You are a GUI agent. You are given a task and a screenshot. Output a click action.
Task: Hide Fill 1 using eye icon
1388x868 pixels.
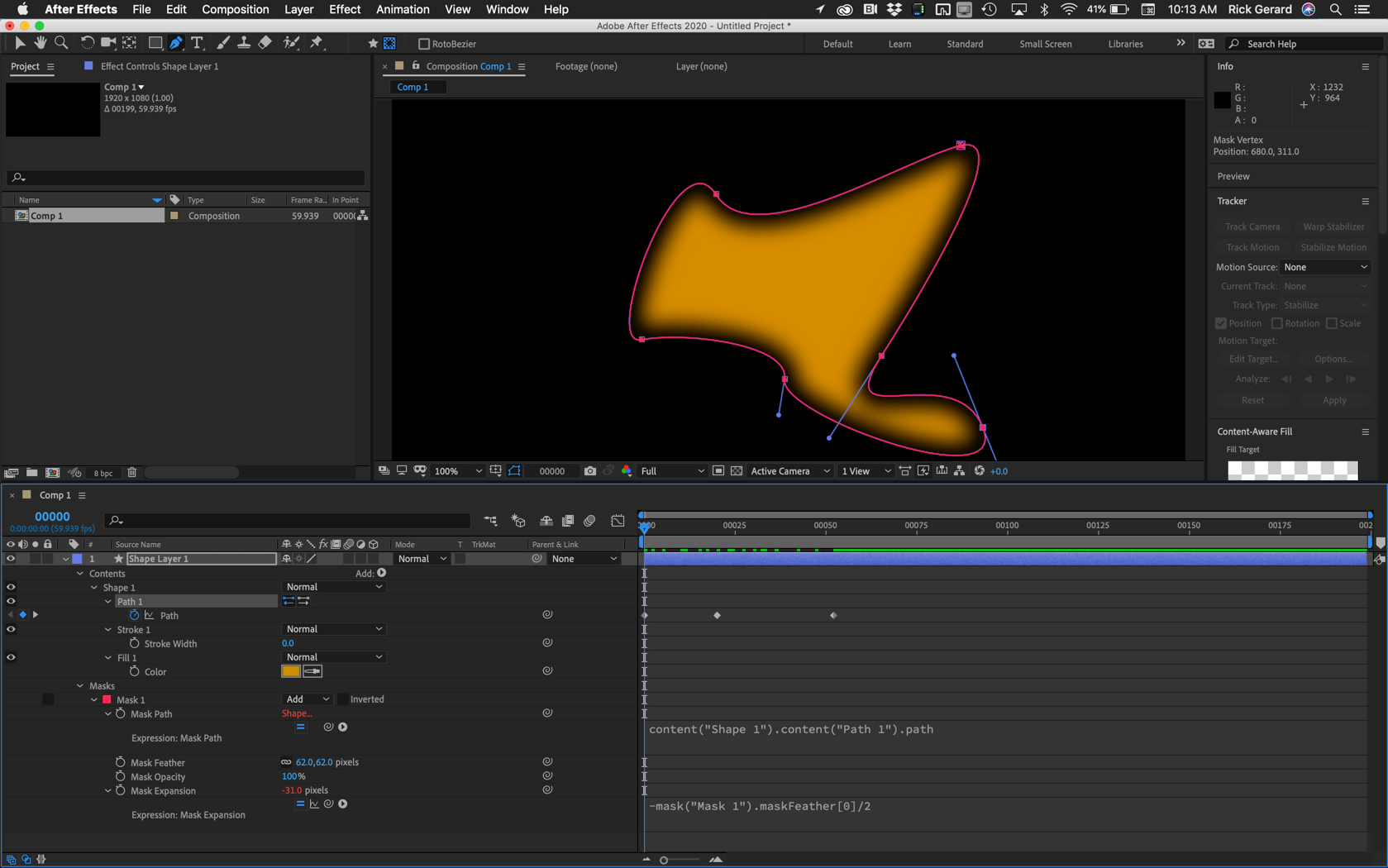tap(11, 658)
